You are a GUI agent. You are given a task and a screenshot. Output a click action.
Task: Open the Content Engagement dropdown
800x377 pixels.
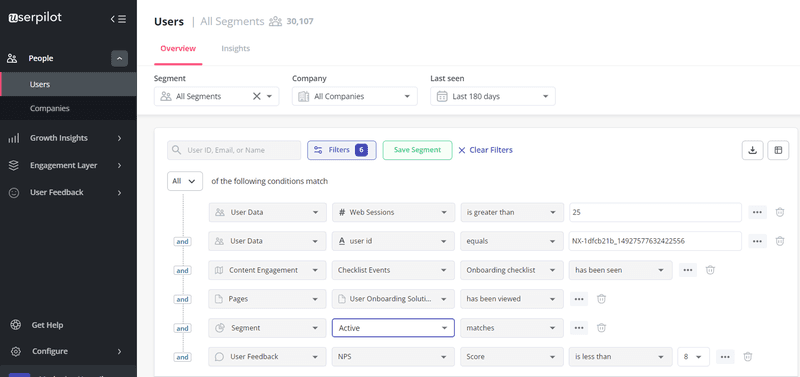[267, 270]
